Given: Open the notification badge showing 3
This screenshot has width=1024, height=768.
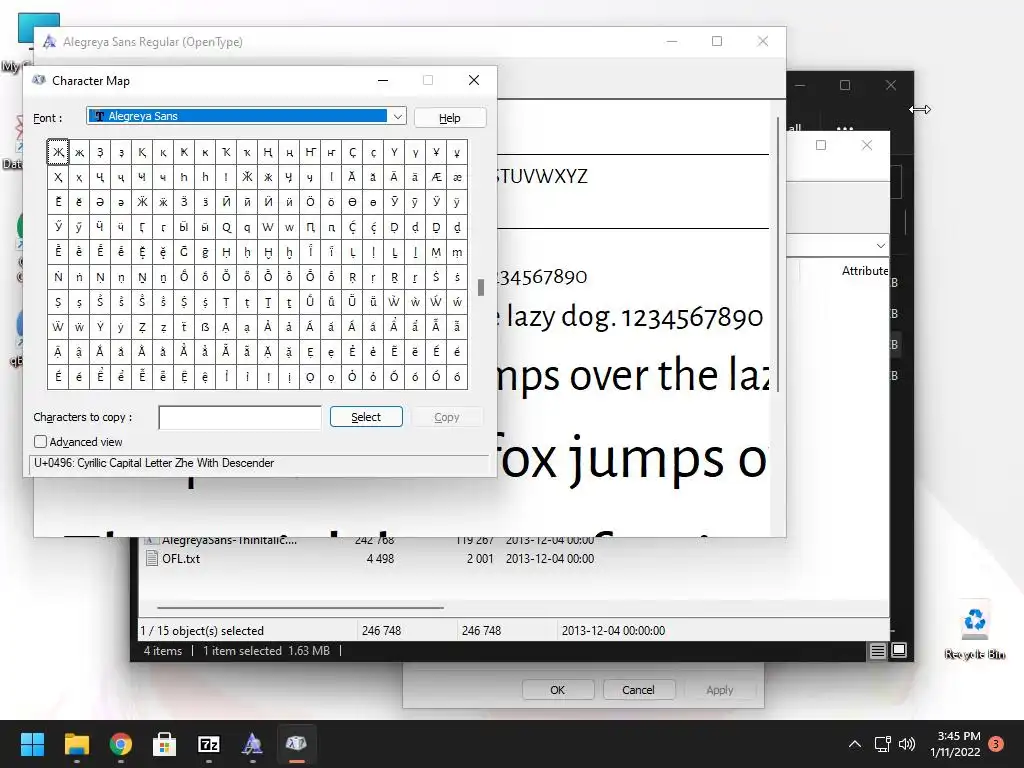Looking at the screenshot, I should (x=996, y=743).
